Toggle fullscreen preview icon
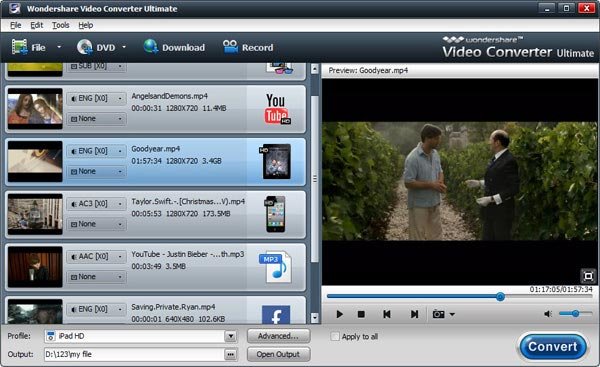This screenshot has width=600, height=367. (x=588, y=276)
